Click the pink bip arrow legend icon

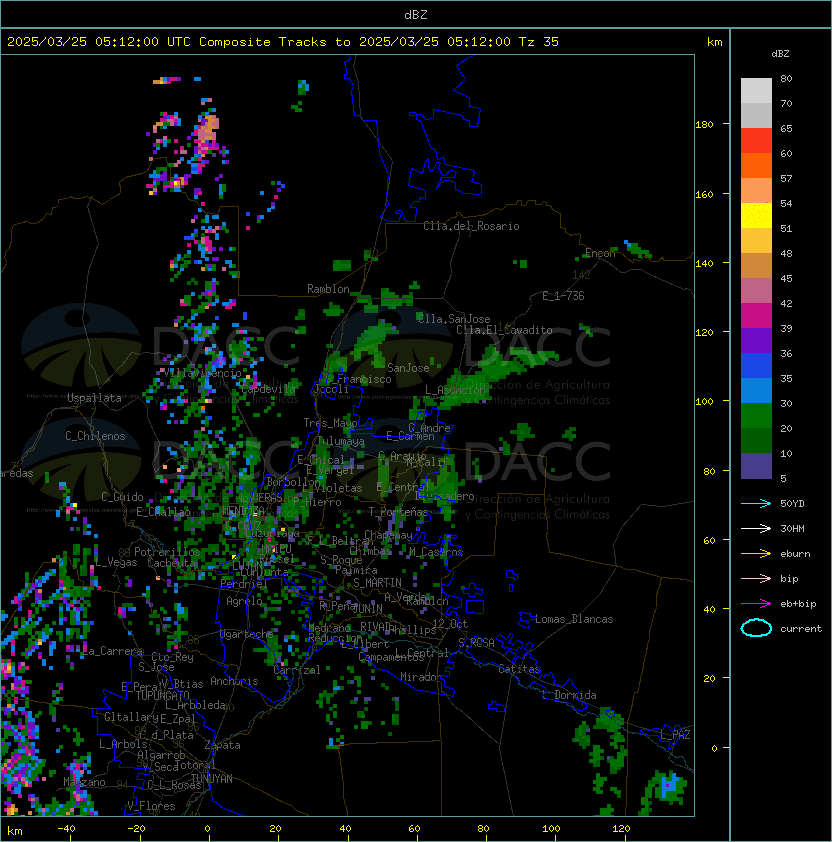756,578
